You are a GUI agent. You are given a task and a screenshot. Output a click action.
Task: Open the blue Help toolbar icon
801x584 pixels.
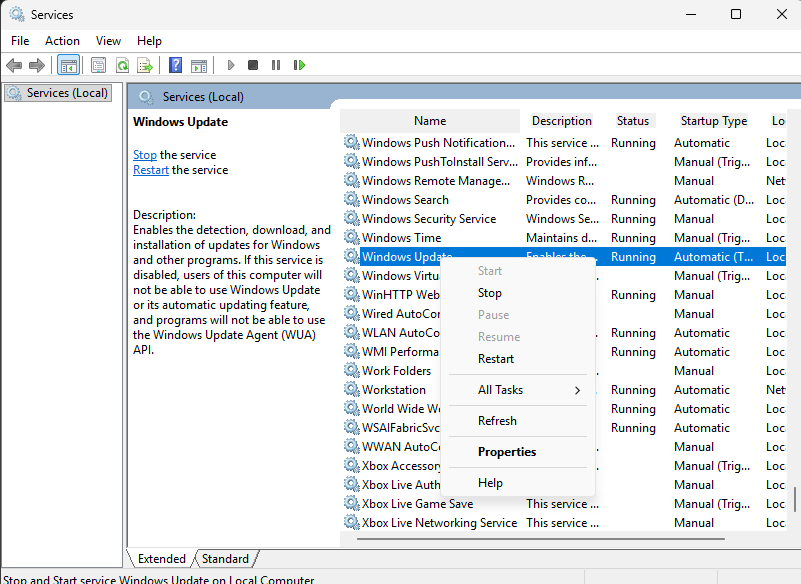175,65
